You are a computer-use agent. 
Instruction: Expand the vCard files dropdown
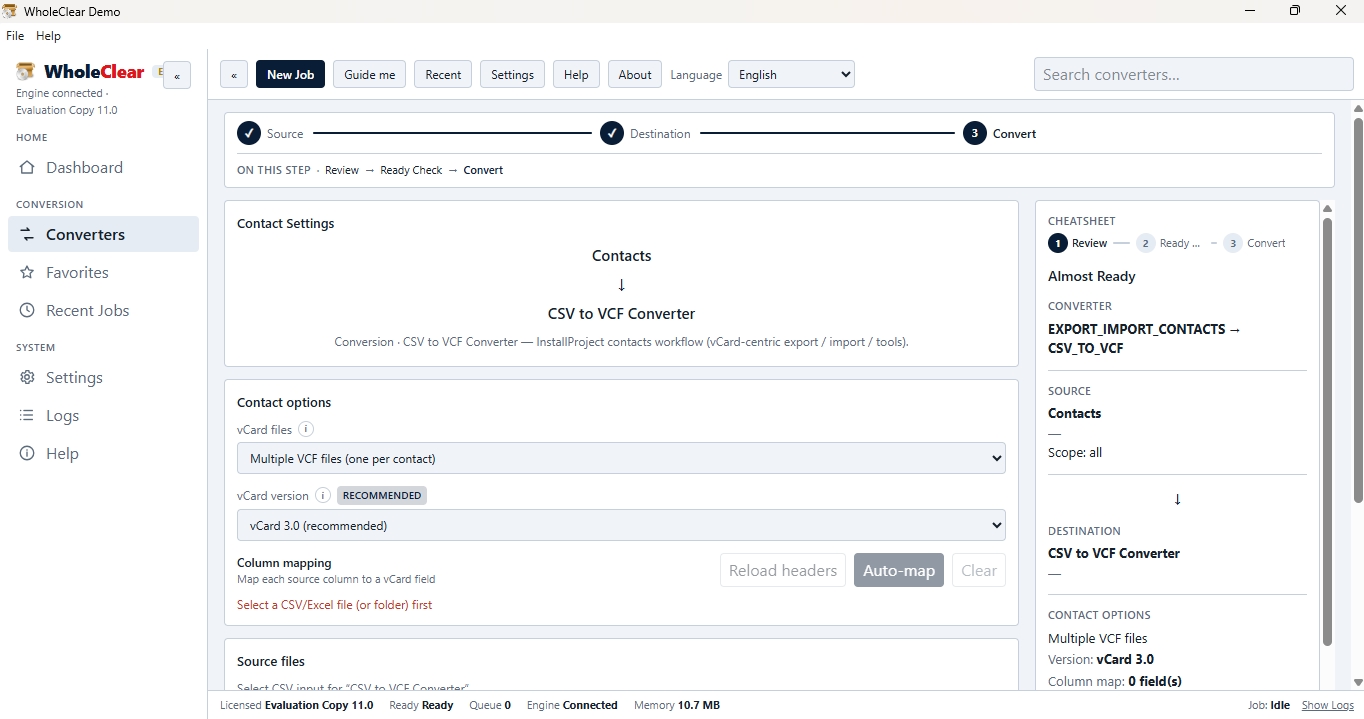(x=621, y=459)
